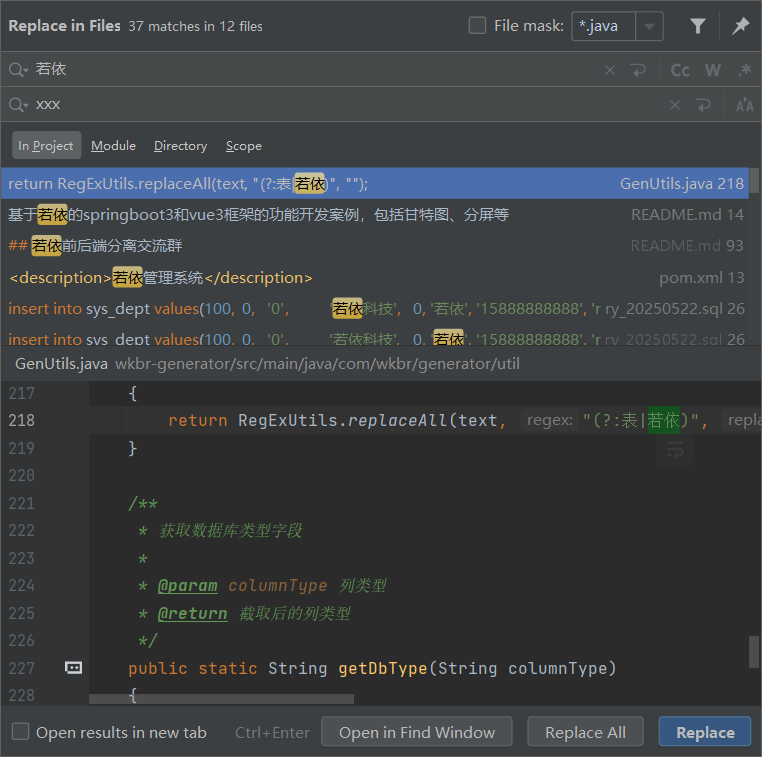Edit the *.java file mask field

pyautogui.click(x=603, y=26)
